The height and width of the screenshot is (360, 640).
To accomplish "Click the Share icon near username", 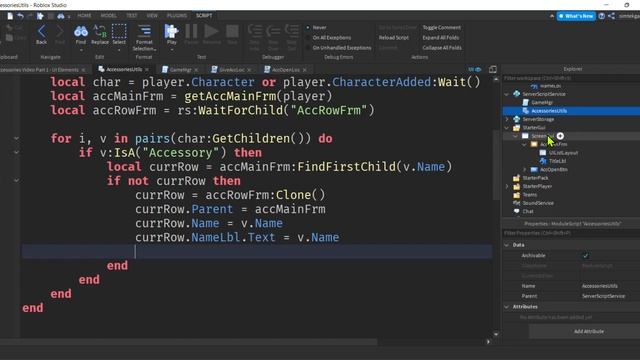I will pos(611,16).
